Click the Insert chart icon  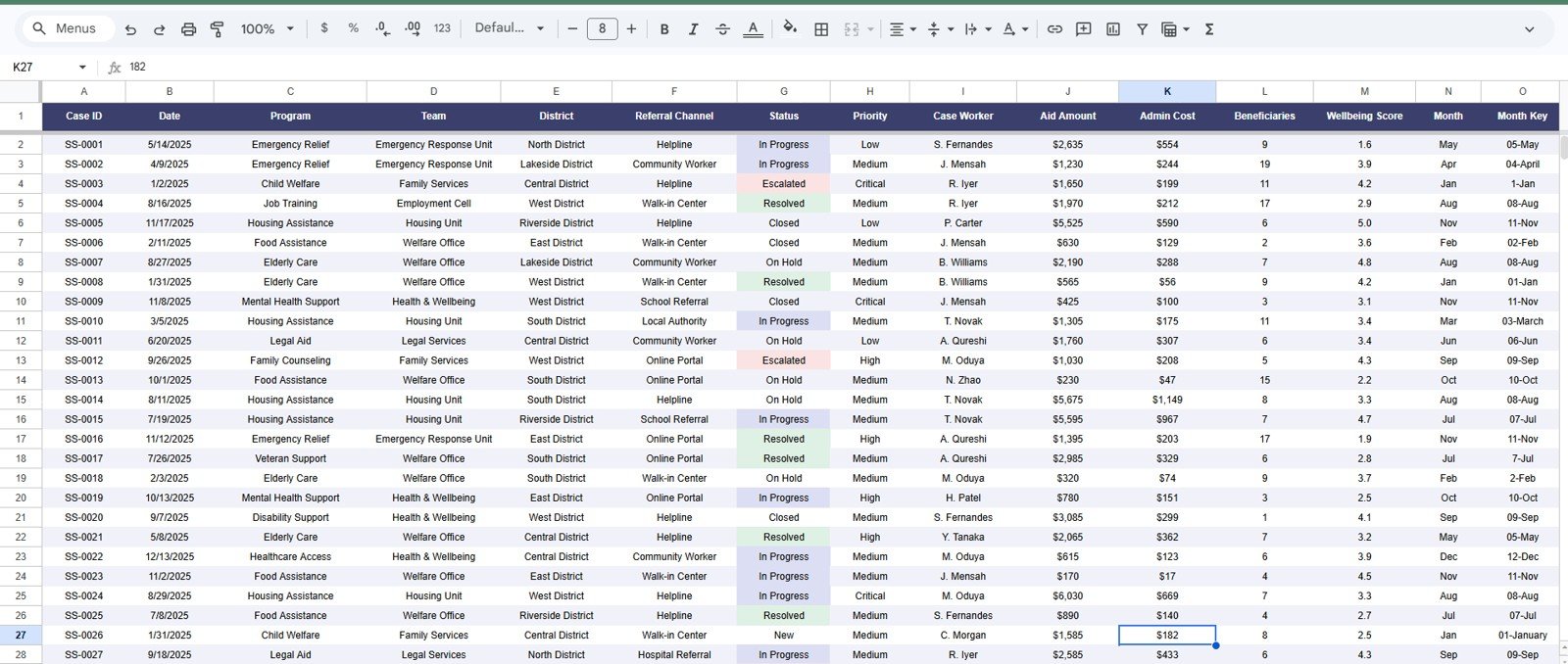pyautogui.click(x=1113, y=29)
